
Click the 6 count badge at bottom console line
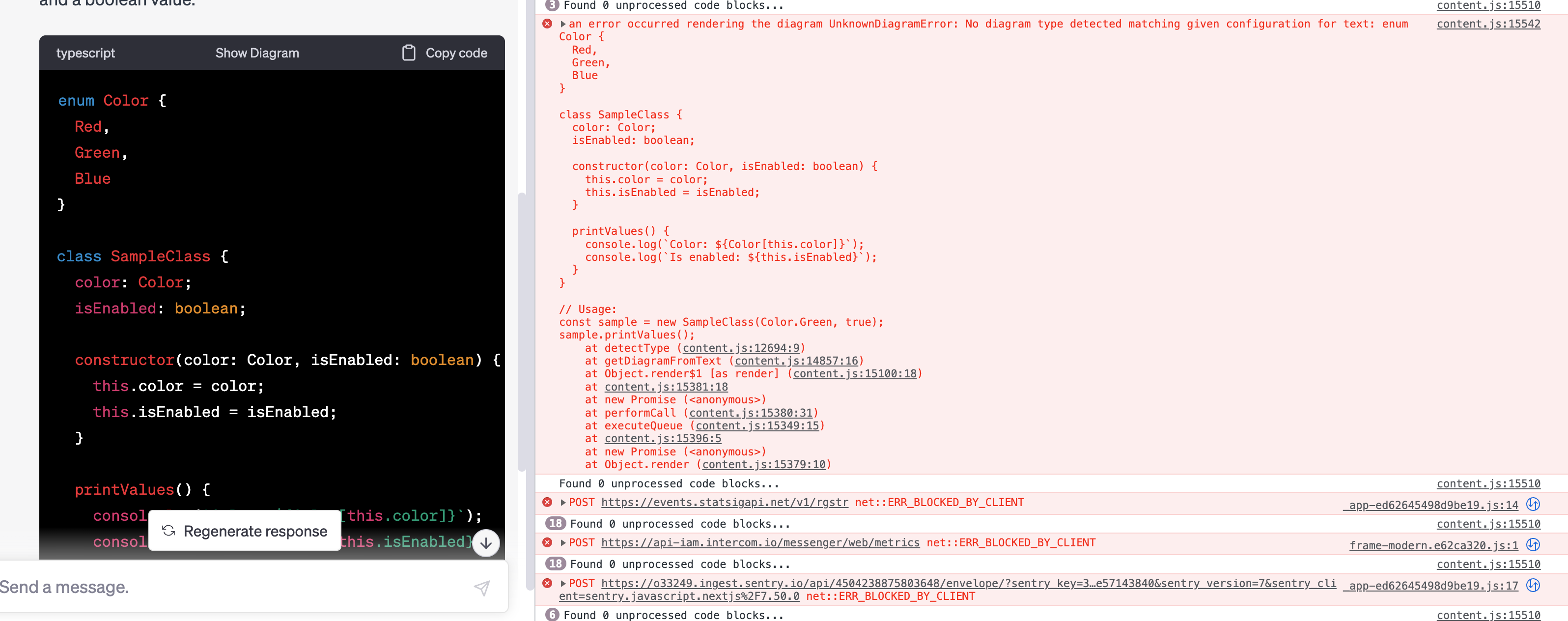pos(552,615)
